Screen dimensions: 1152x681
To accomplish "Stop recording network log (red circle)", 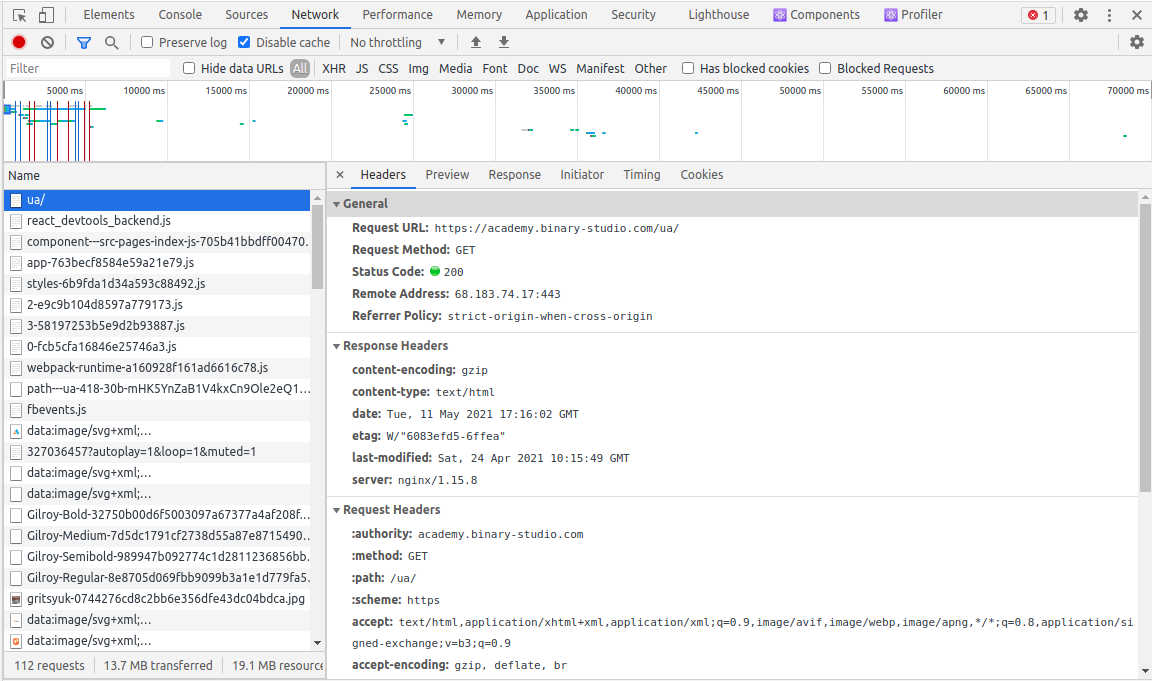I will coord(19,43).
